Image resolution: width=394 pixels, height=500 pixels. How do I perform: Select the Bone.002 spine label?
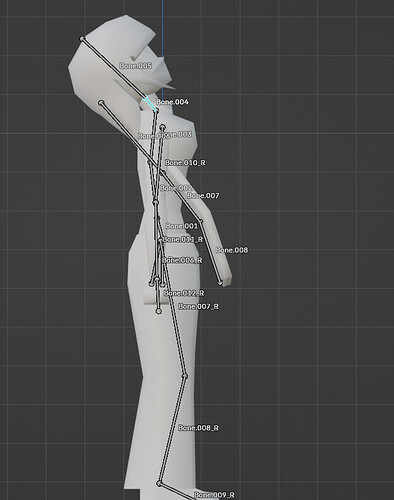click(x=176, y=188)
